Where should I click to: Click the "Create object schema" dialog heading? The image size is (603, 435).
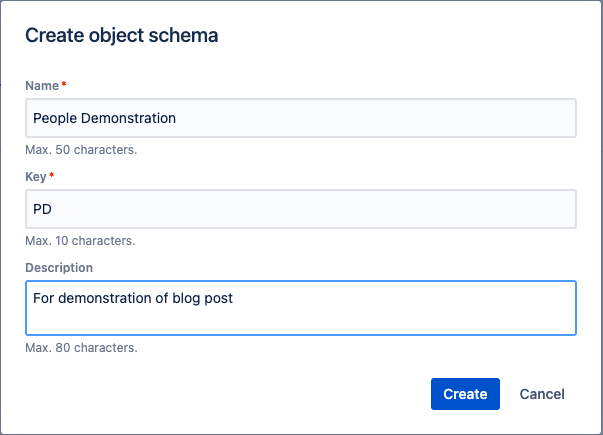tap(122, 36)
